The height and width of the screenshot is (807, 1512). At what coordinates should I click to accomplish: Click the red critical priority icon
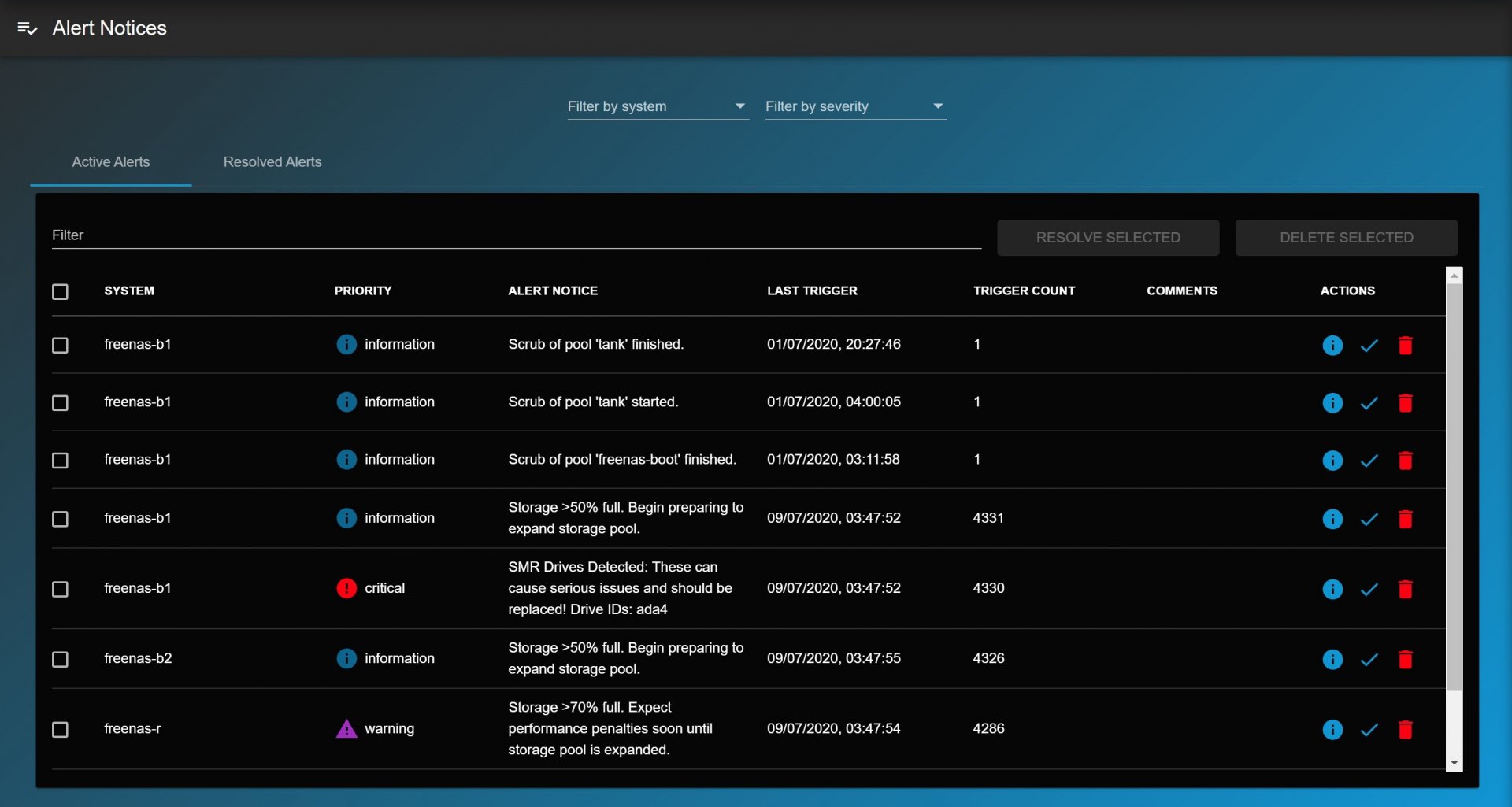tap(346, 588)
